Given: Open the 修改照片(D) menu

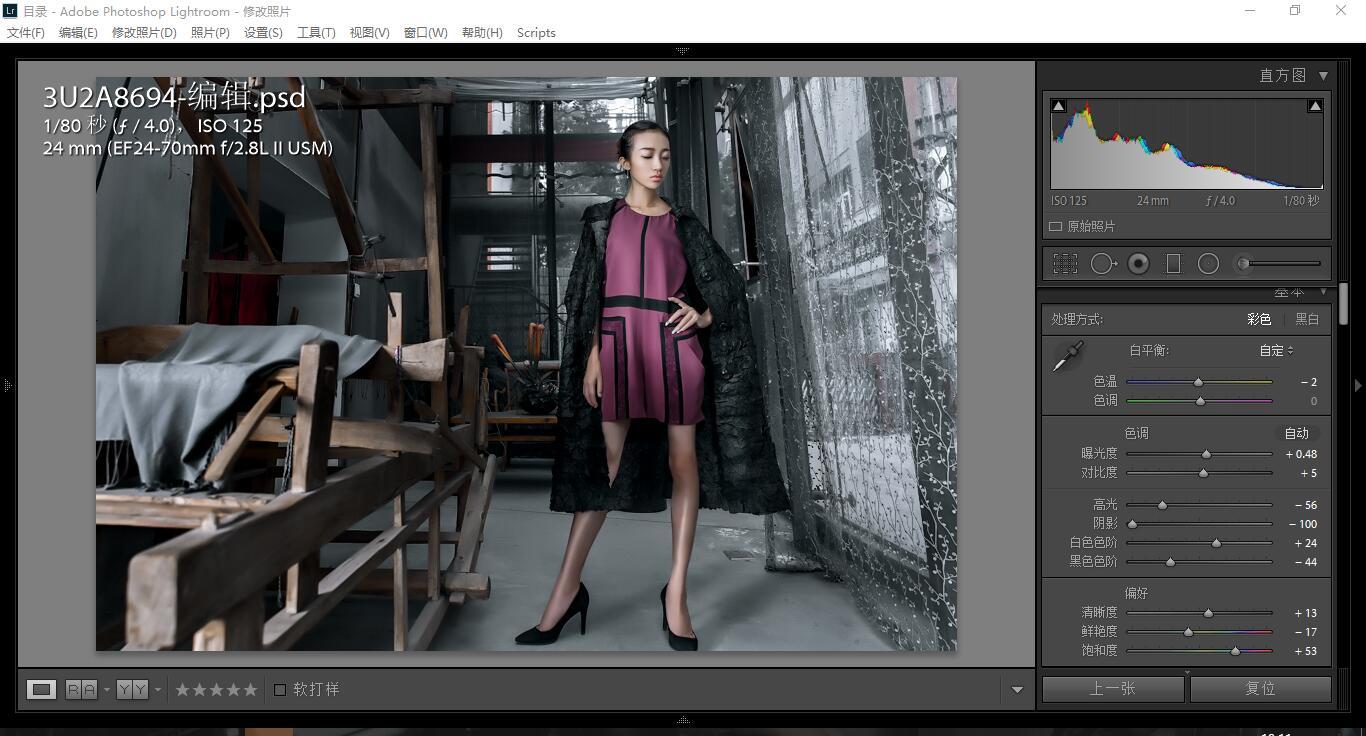Looking at the screenshot, I should pos(144,33).
